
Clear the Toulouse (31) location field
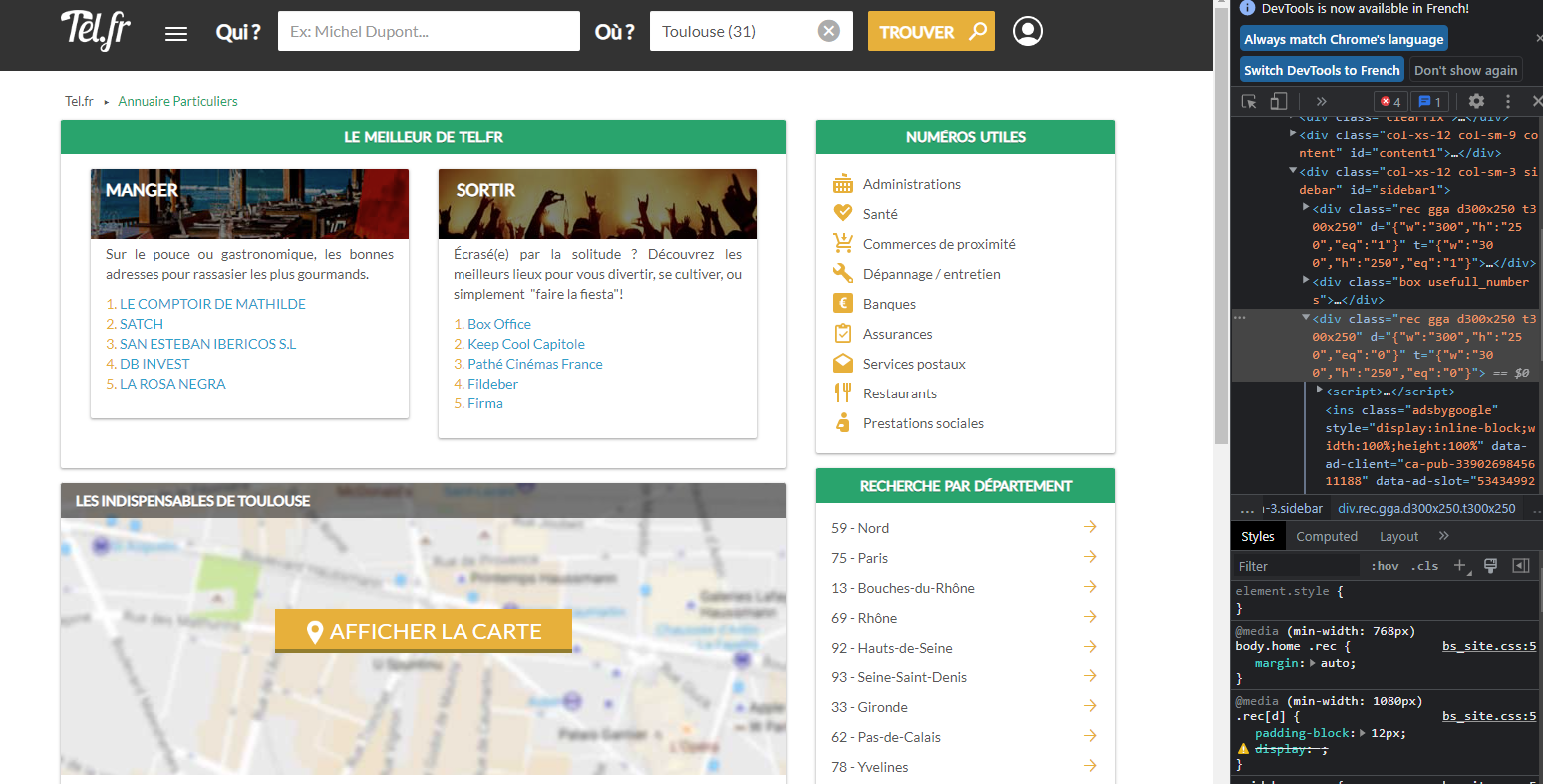[x=828, y=31]
